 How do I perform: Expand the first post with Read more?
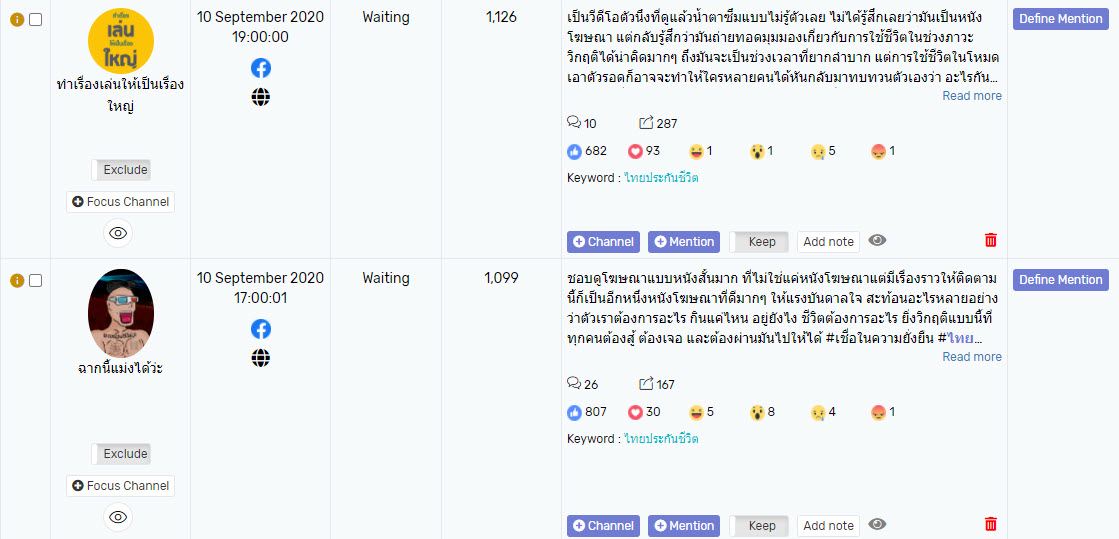tap(971, 96)
